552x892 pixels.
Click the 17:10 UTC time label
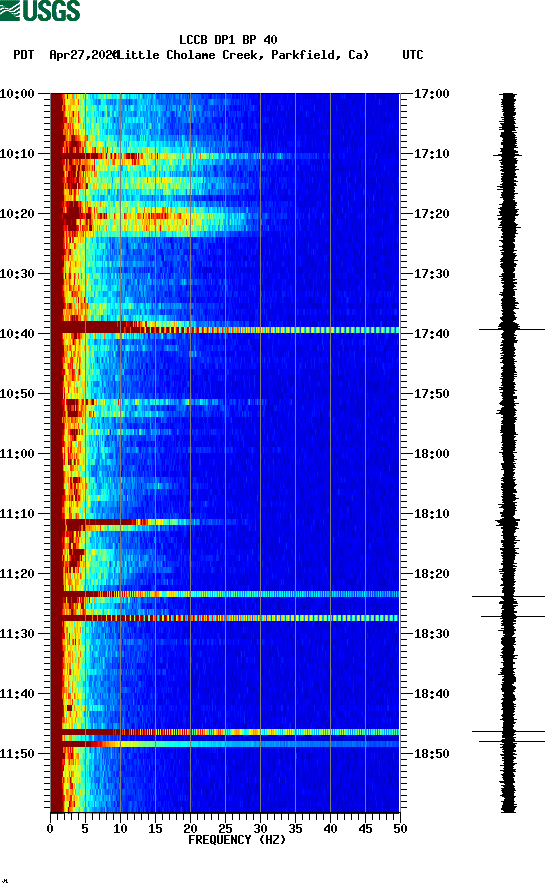[x=431, y=154]
